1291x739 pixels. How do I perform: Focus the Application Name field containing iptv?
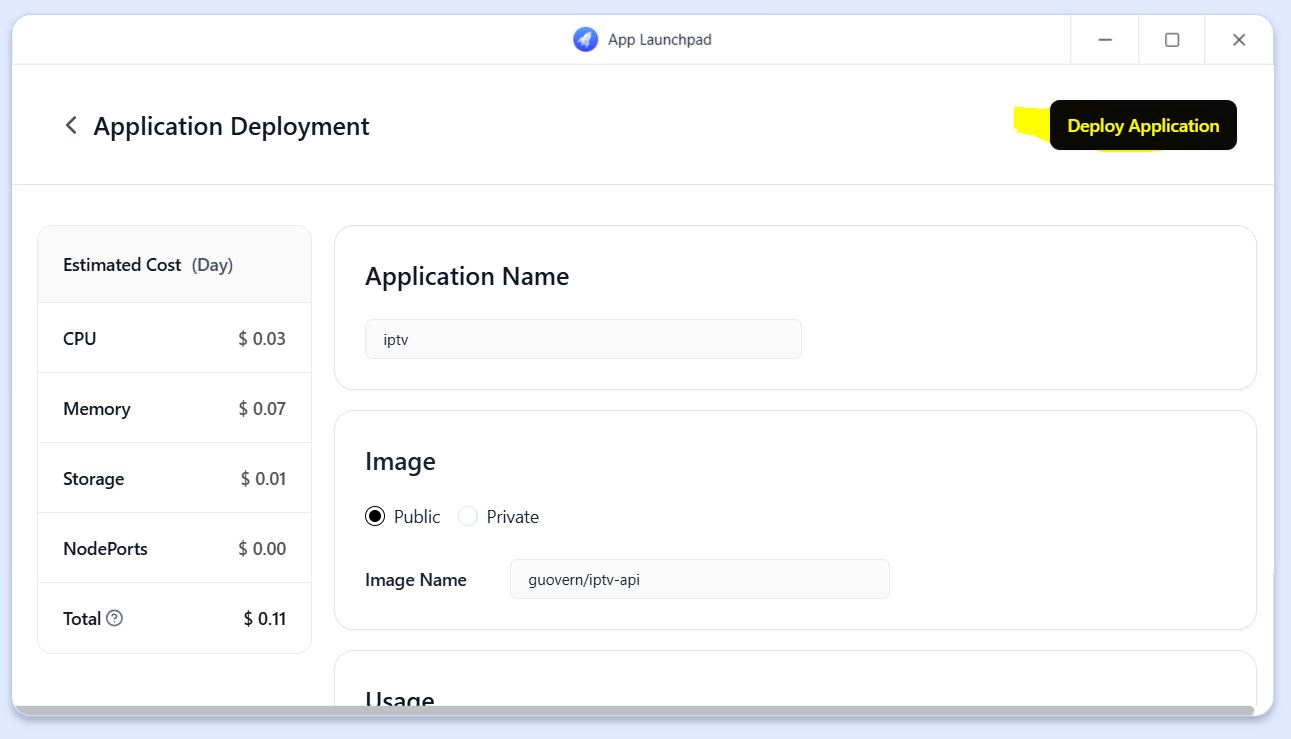[583, 339]
